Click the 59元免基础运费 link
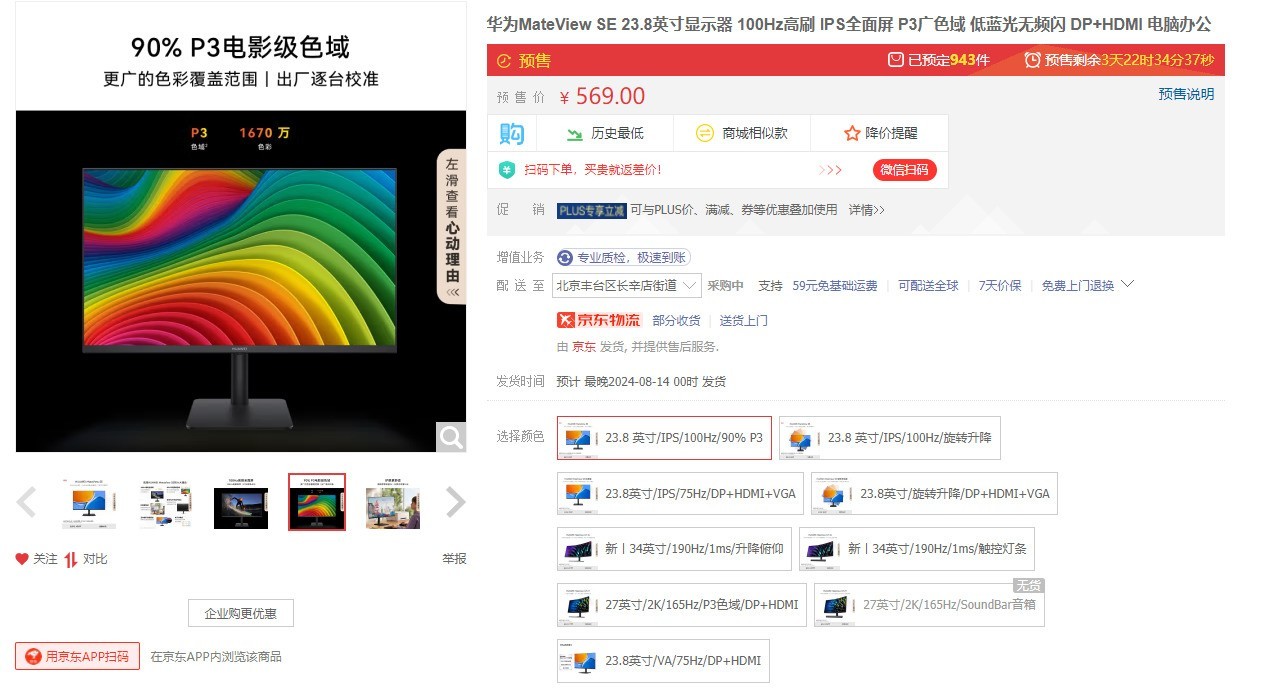 [x=835, y=286]
